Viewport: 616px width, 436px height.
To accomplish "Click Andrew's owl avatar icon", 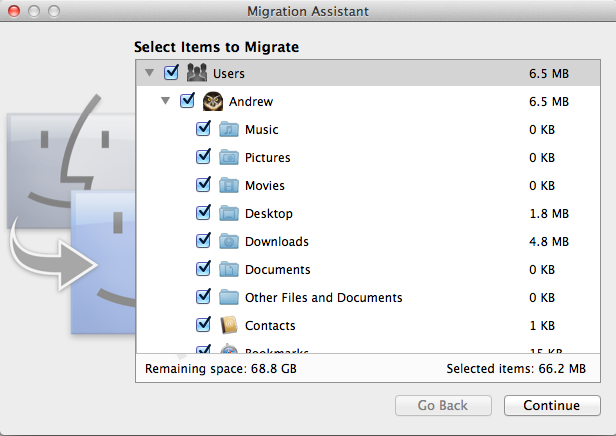I will point(212,101).
